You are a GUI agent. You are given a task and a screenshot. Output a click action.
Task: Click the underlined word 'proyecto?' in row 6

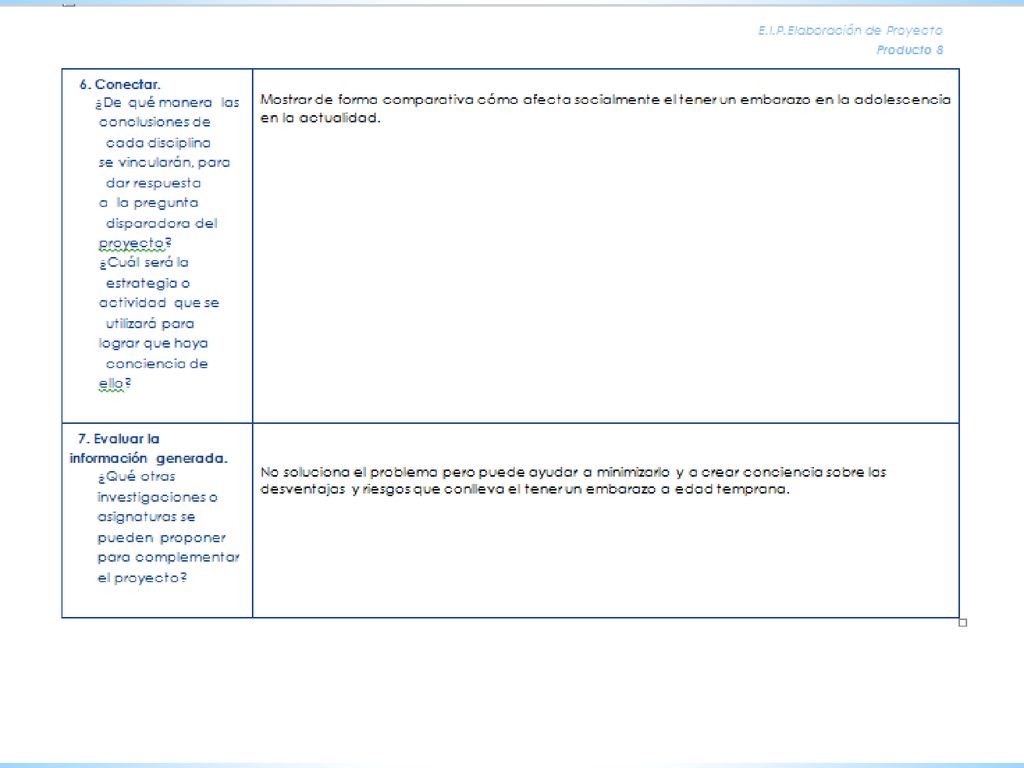pyautogui.click(x=135, y=244)
